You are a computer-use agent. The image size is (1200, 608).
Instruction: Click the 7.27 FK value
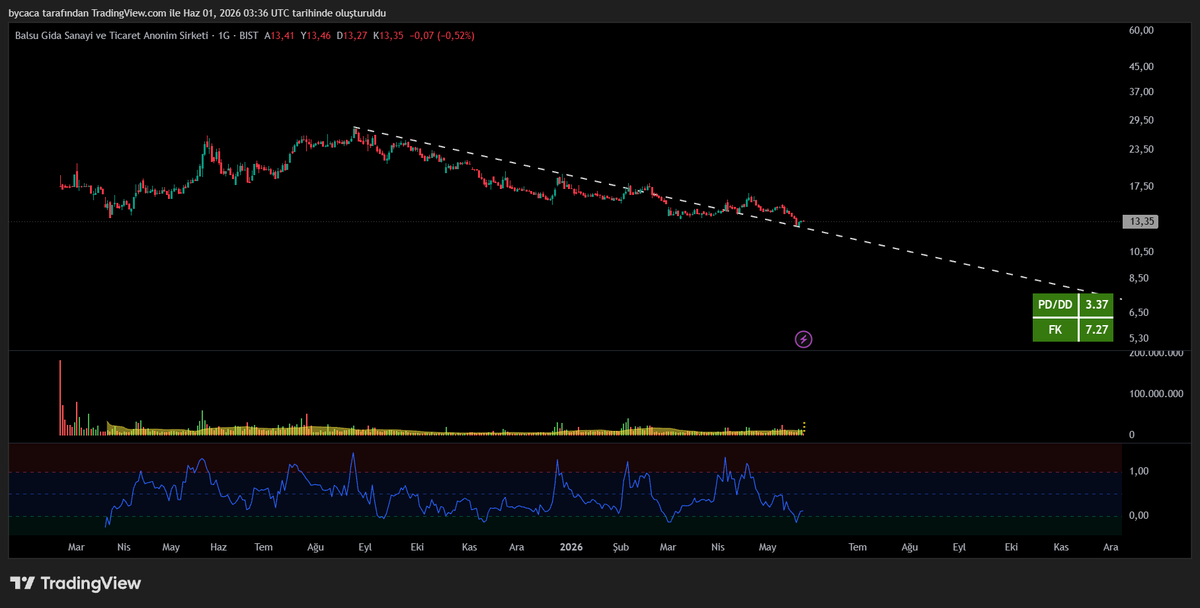click(x=1096, y=329)
